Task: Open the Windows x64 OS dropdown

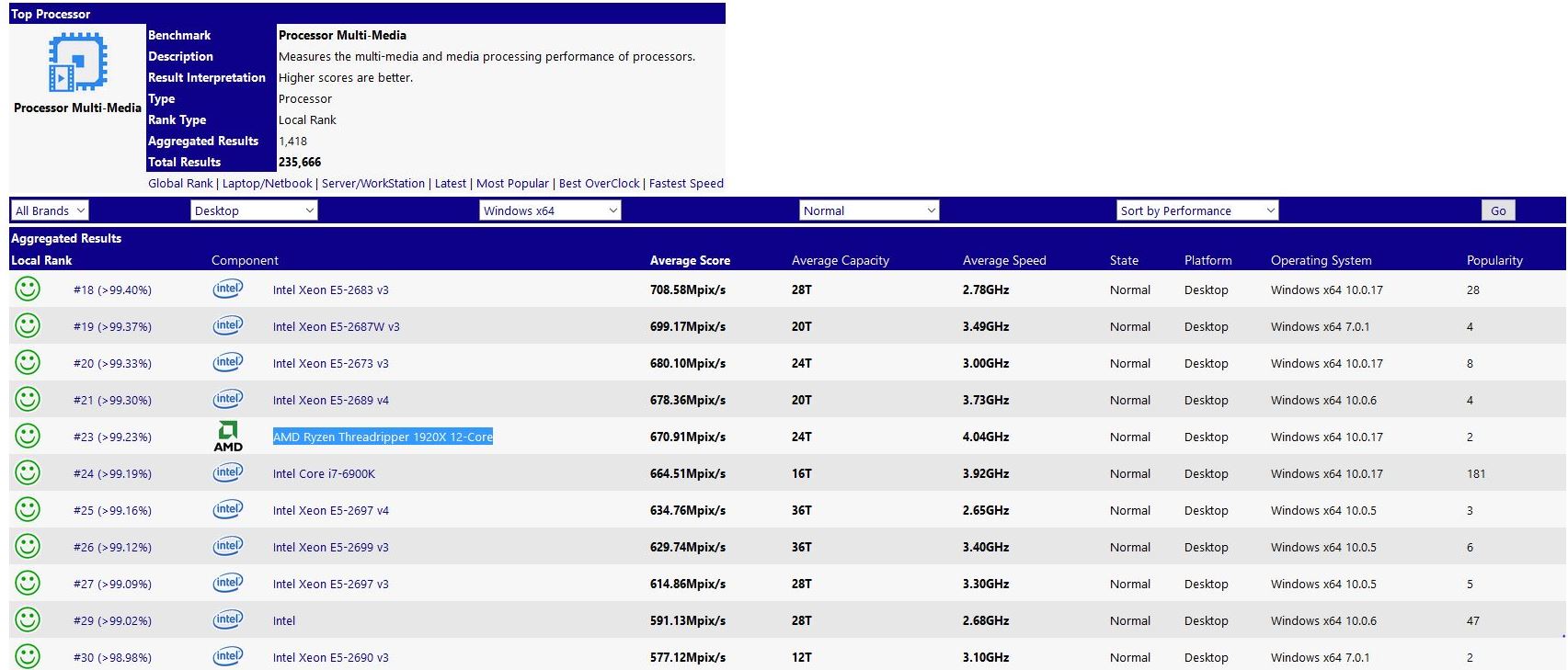Action: [550, 210]
